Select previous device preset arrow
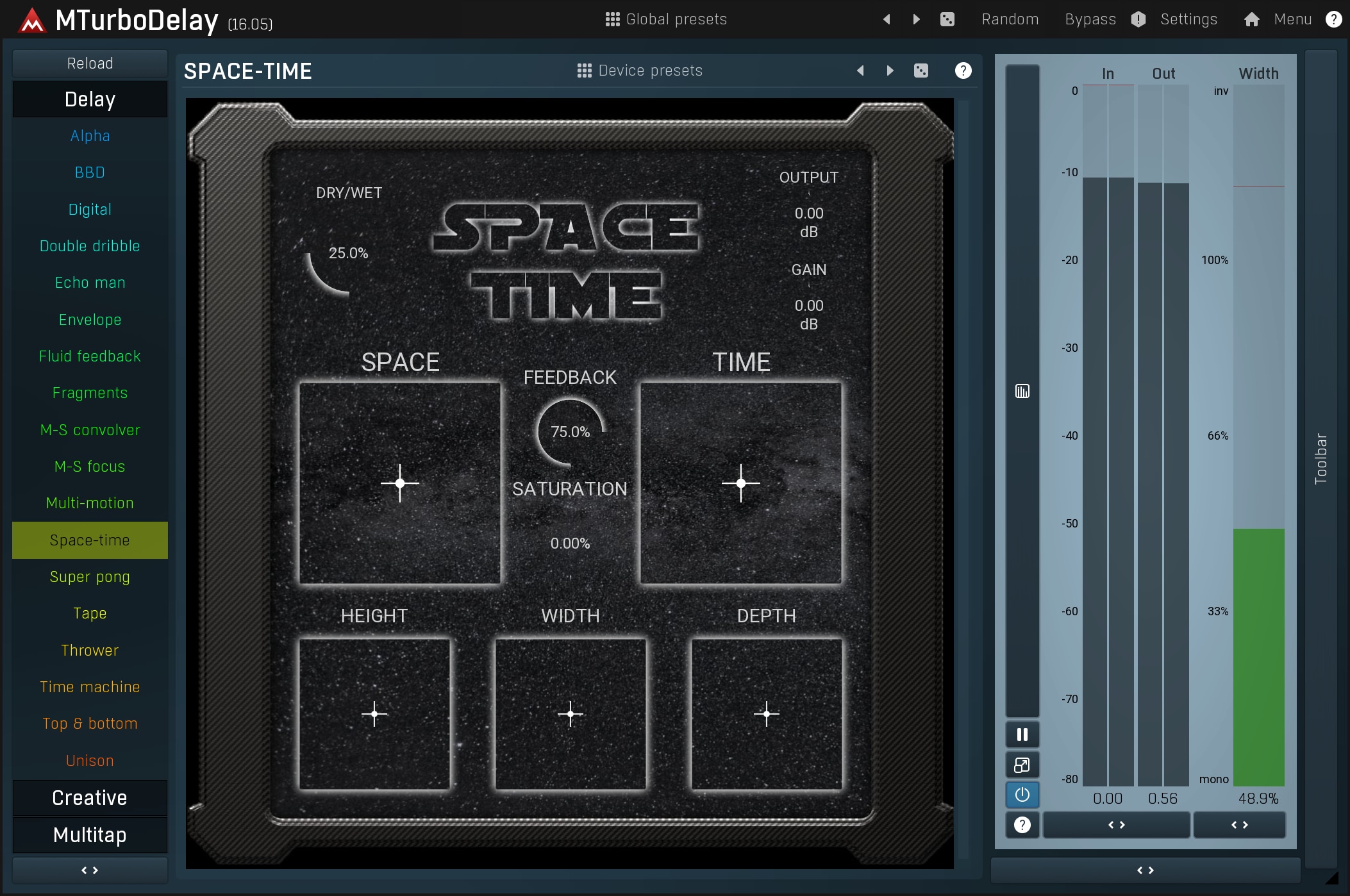Image resolution: width=1350 pixels, height=896 pixels. point(860,71)
